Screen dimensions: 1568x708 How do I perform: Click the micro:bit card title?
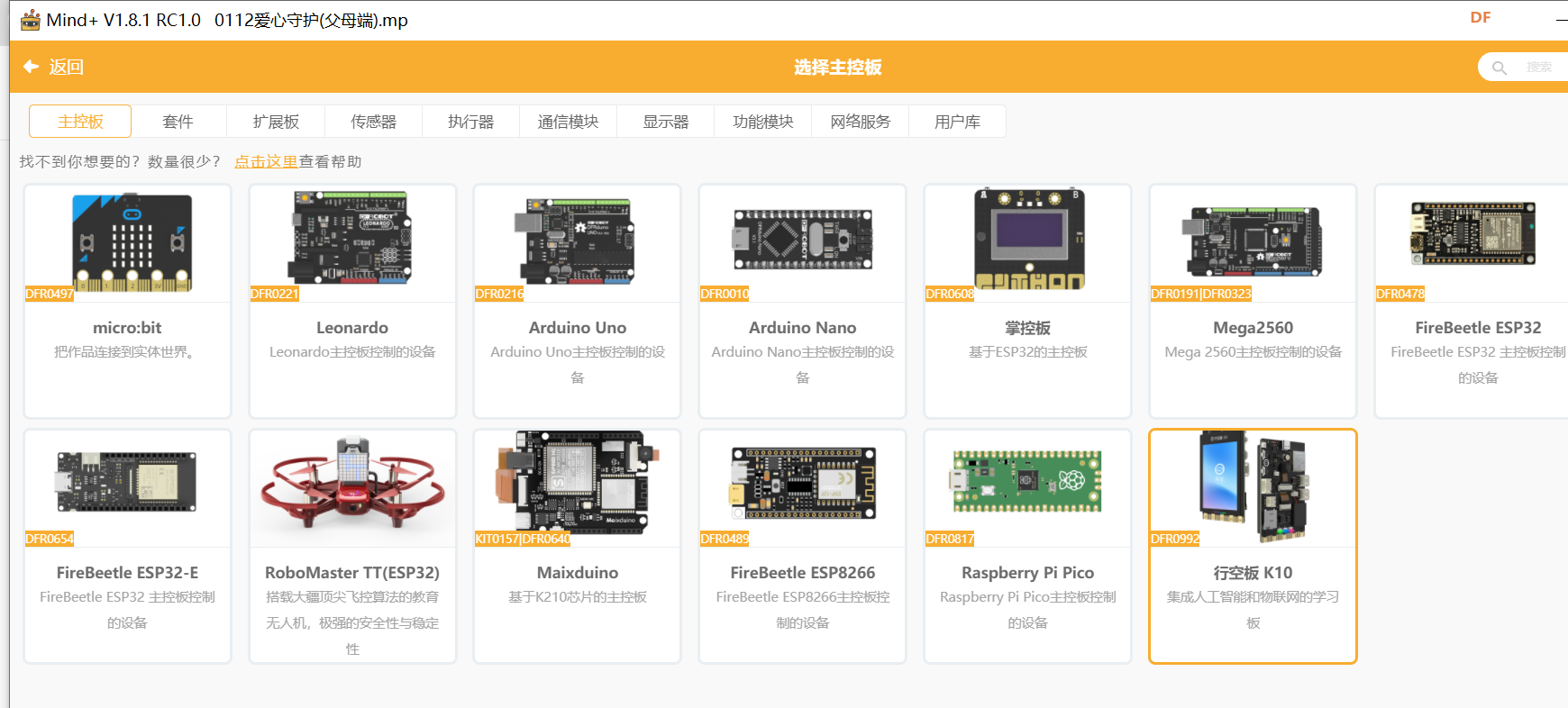127,328
